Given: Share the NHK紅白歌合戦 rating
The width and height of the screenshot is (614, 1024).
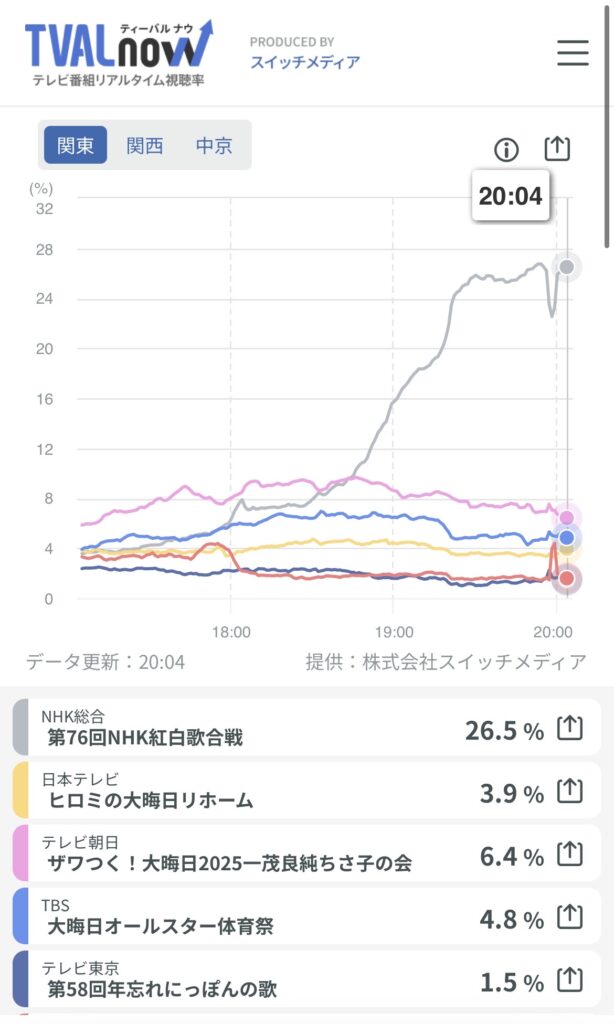Looking at the screenshot, I should pyautogui.click(x=570, y=728).
